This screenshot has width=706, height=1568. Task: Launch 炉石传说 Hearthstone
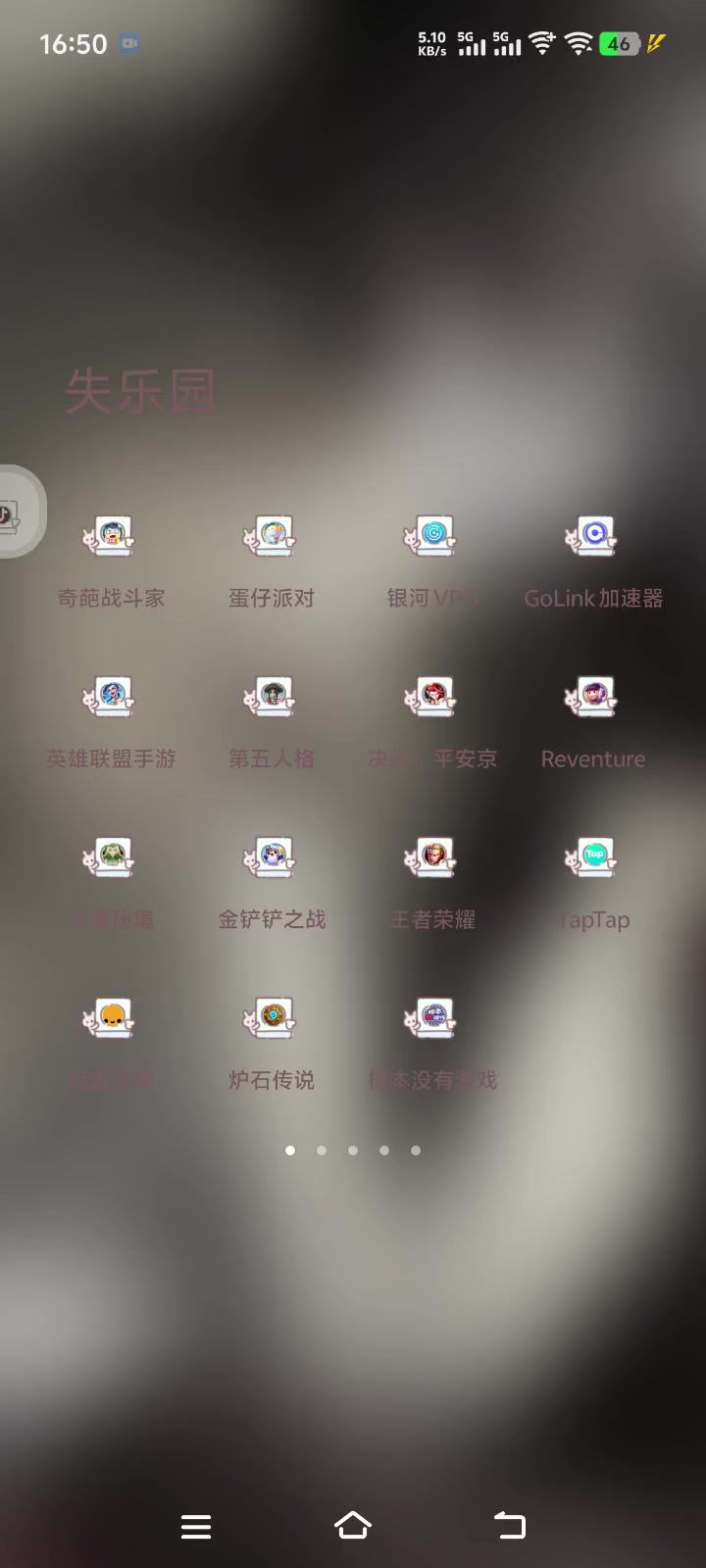(272, 1018)
